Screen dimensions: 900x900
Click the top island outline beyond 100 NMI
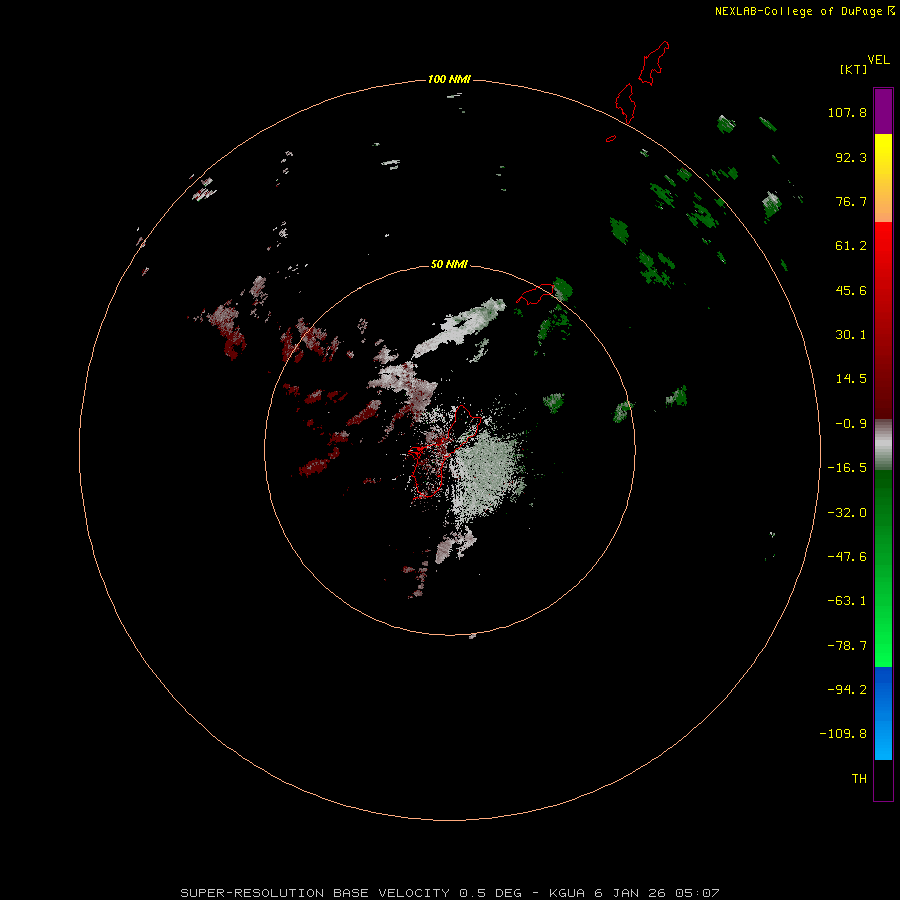click(x=654, y=63)
